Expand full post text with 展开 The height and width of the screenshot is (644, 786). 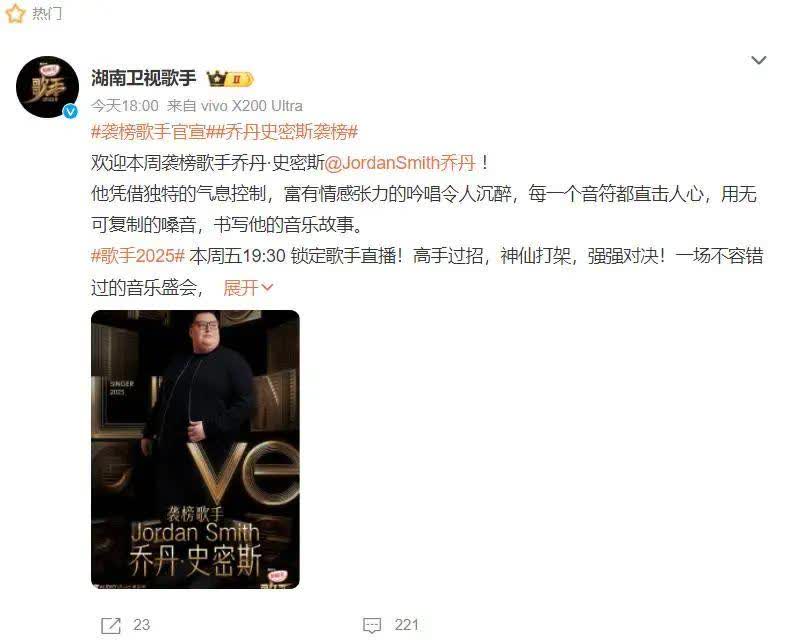[x=241, y=288]
